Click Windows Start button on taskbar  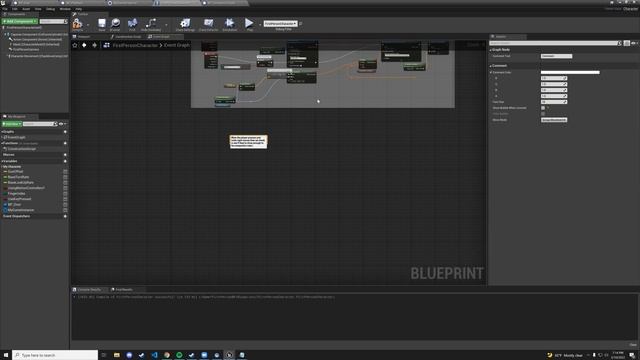click(x=6, y=355)
